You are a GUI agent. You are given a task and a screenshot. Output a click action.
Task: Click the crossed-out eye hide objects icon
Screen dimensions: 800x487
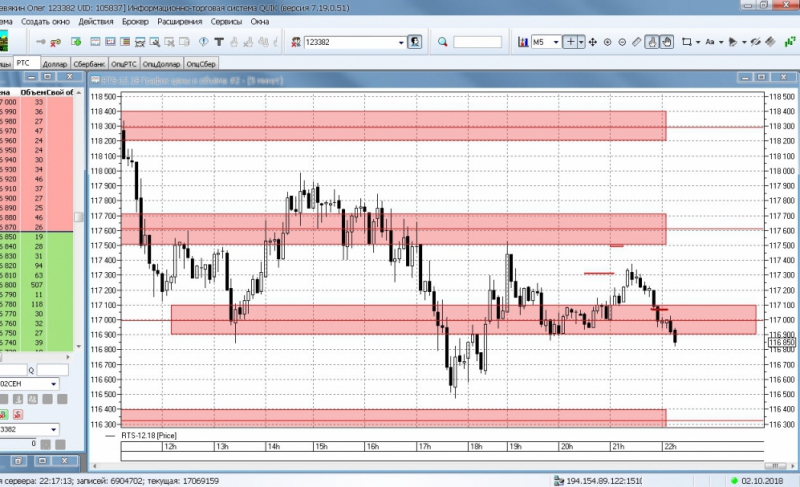pyautogui.click(x=756, y=42)
